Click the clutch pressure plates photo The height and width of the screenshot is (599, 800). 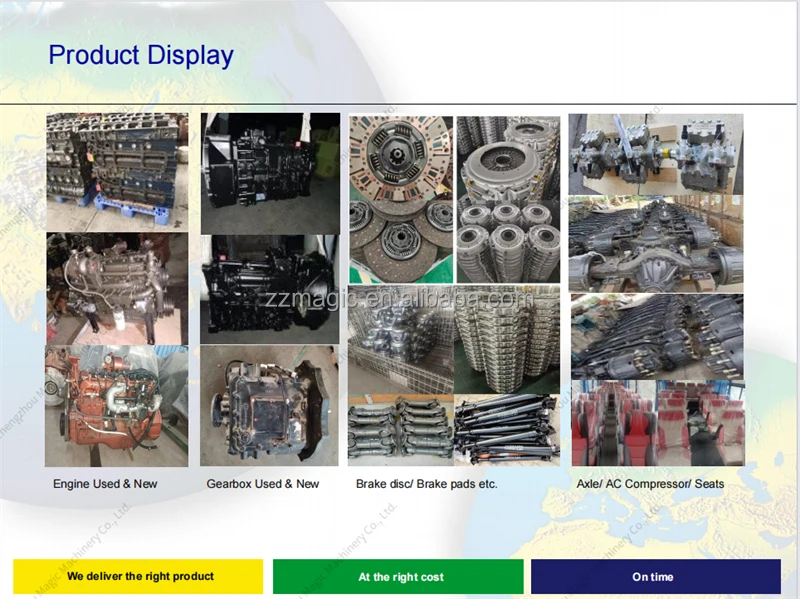[508, 199]
